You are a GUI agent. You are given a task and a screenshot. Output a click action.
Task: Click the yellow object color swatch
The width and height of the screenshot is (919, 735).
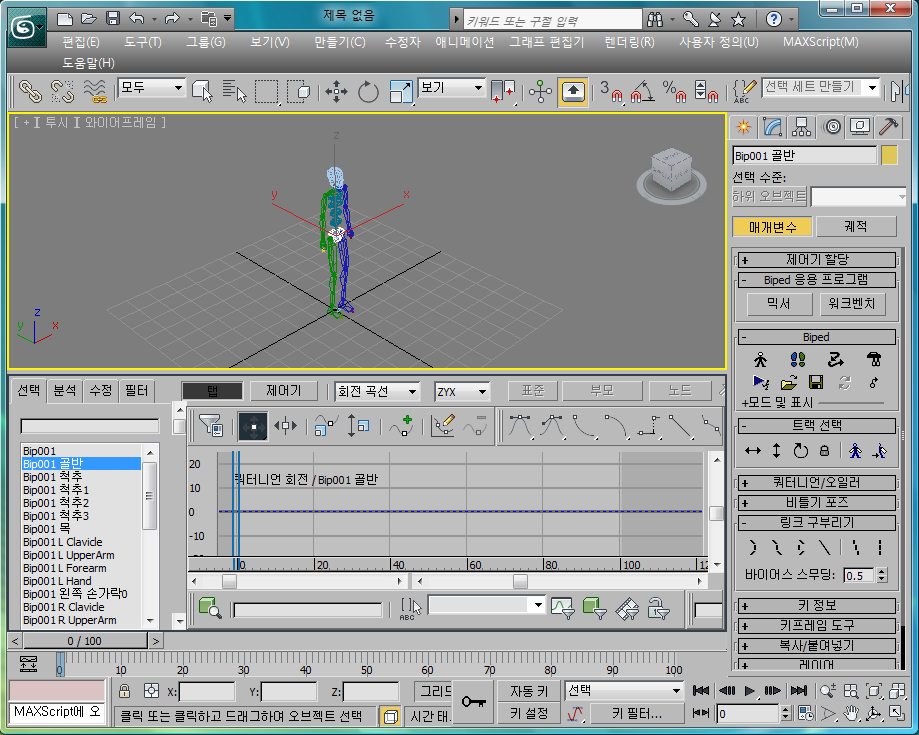pyautogui.click(x=889, y=155)
